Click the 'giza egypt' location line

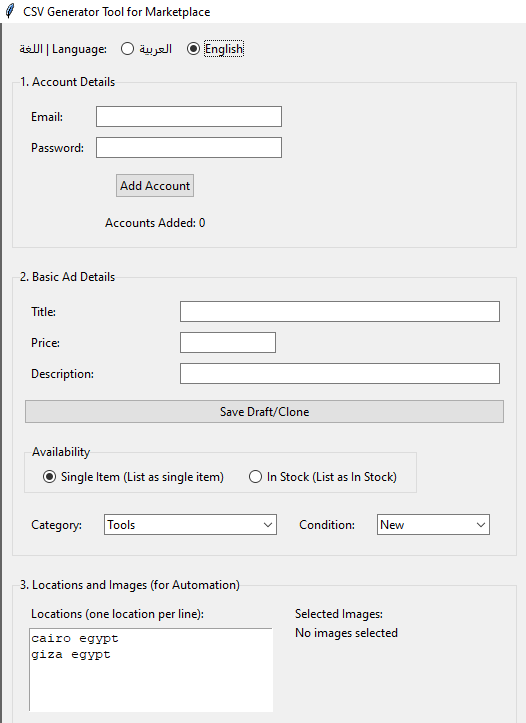pos(71,654)
